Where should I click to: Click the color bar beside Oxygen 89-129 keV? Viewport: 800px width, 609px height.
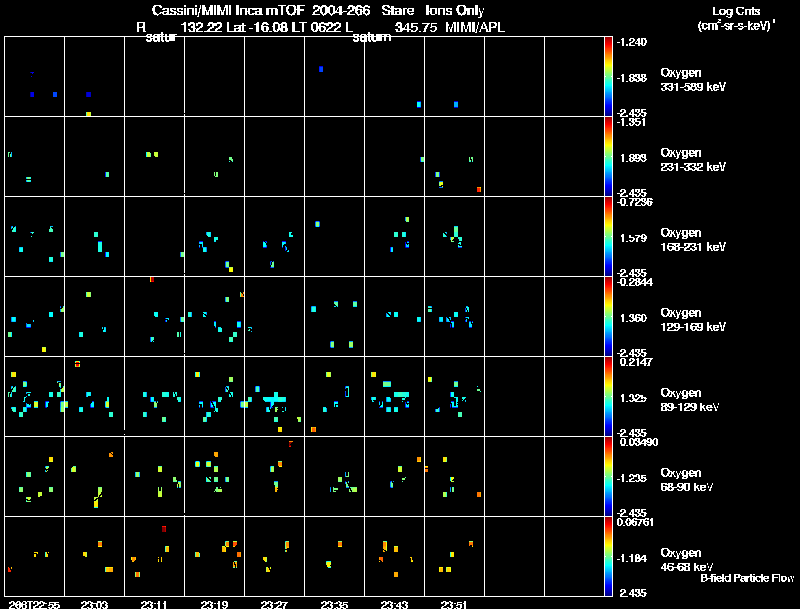click(608, 396)
